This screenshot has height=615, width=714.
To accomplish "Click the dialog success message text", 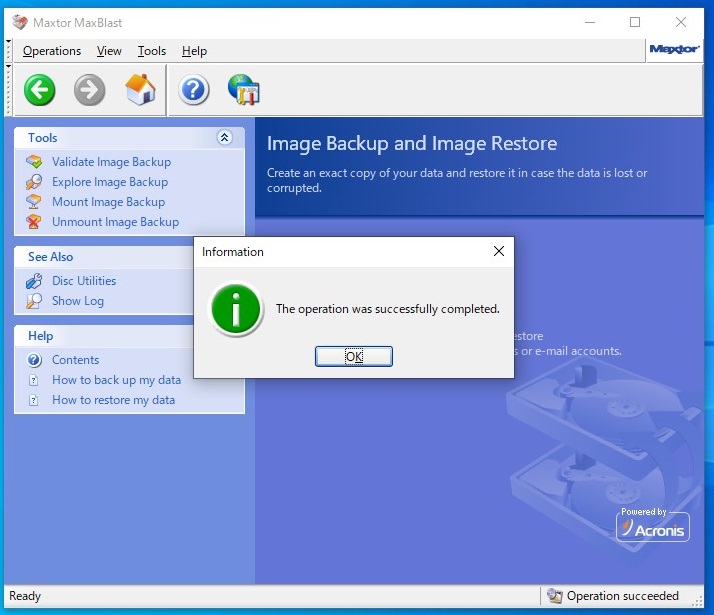I will tap(388, 309).
